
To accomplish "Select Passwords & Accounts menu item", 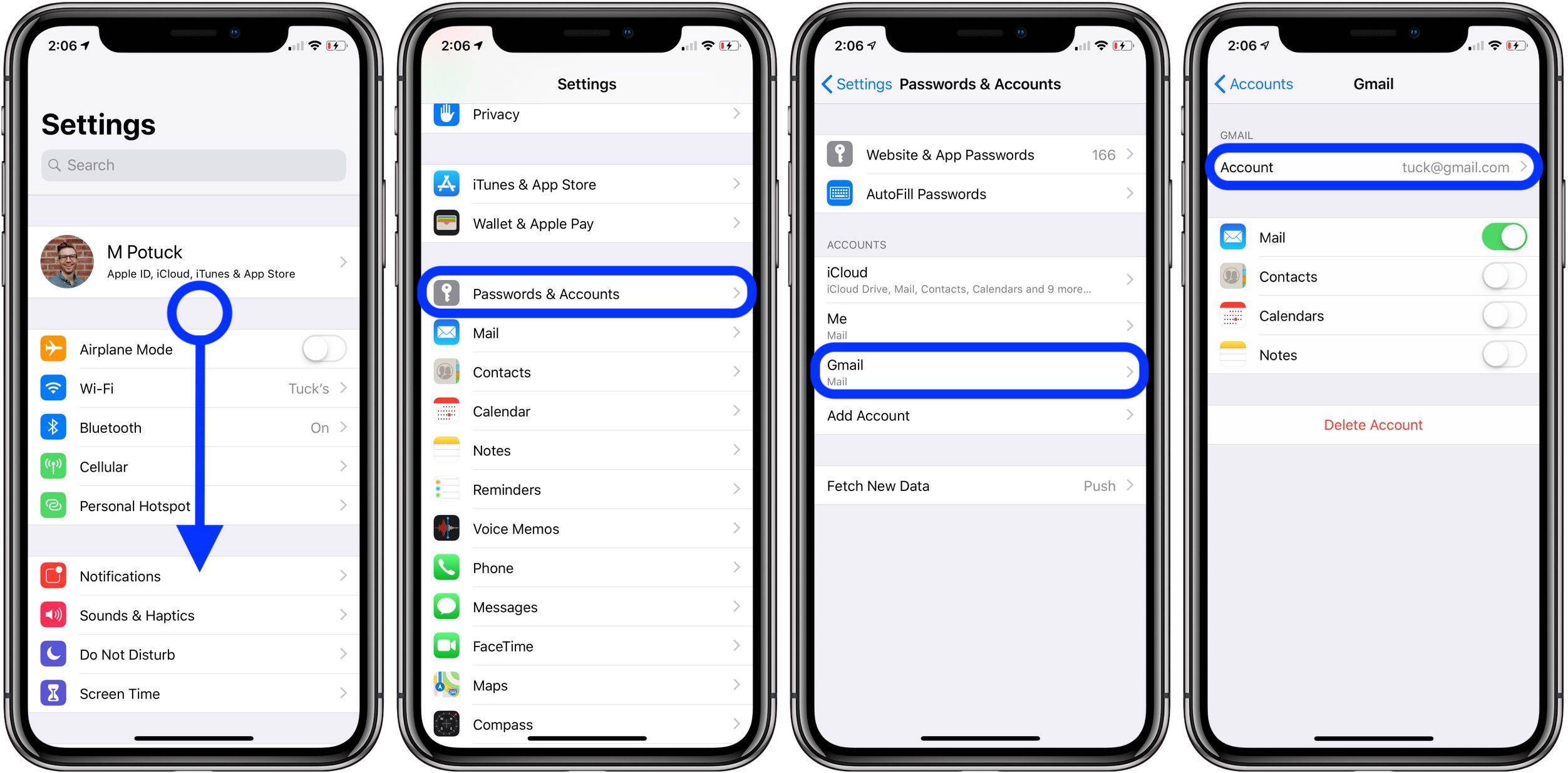I will click(588, 293).
